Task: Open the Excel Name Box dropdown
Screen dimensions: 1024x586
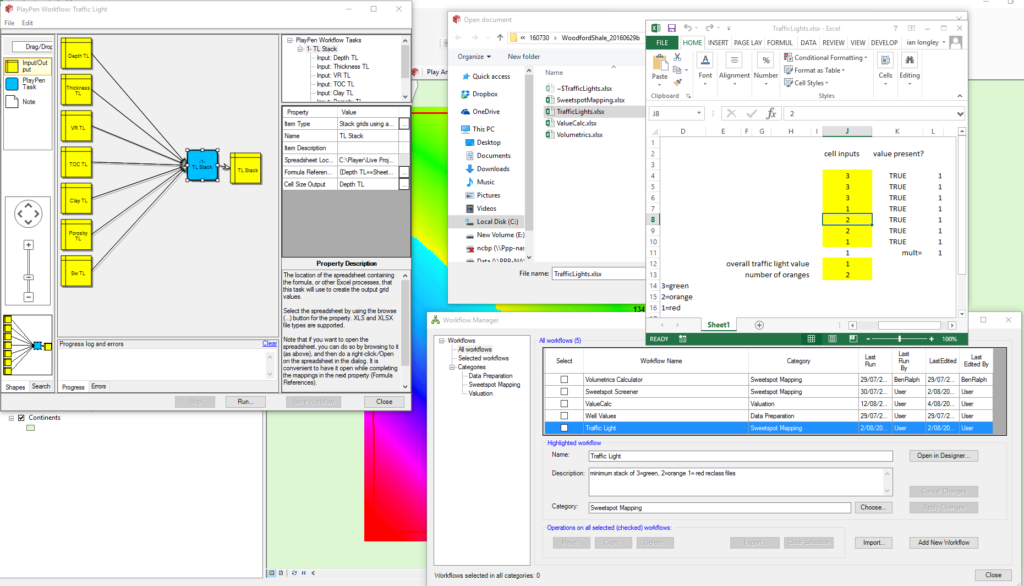Action: pos(699,113)
